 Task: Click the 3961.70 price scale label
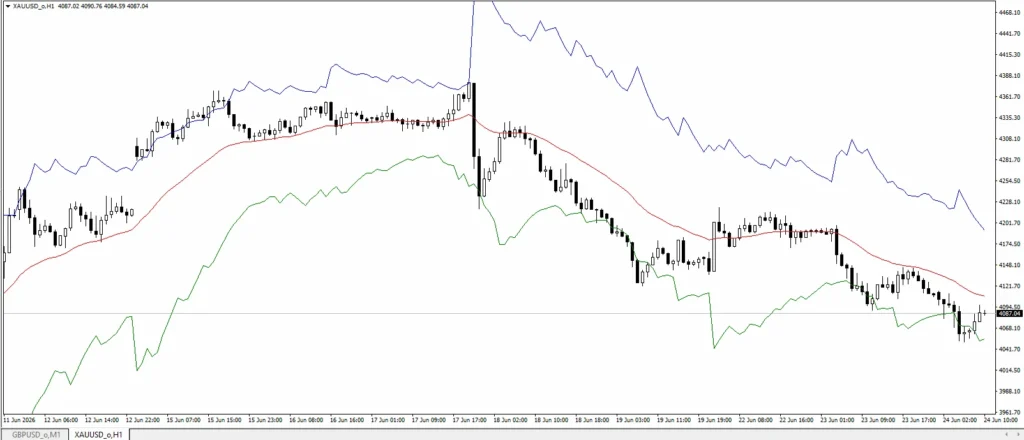pyautogui.click(x=1010, y=413)
